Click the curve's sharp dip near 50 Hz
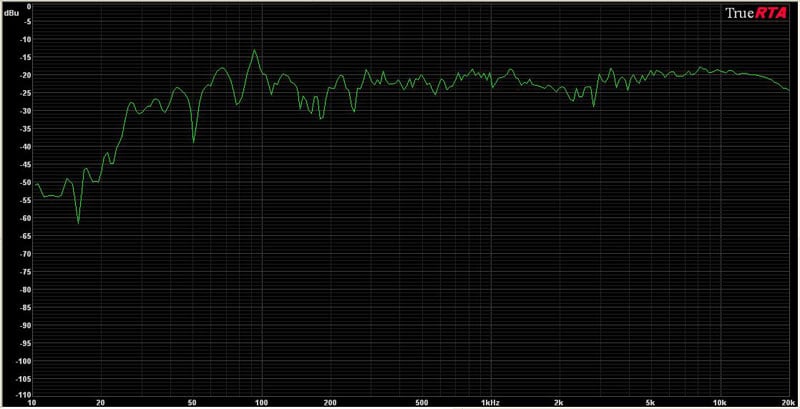This screenshot has width=800, height=409. (x=194, y=142)
